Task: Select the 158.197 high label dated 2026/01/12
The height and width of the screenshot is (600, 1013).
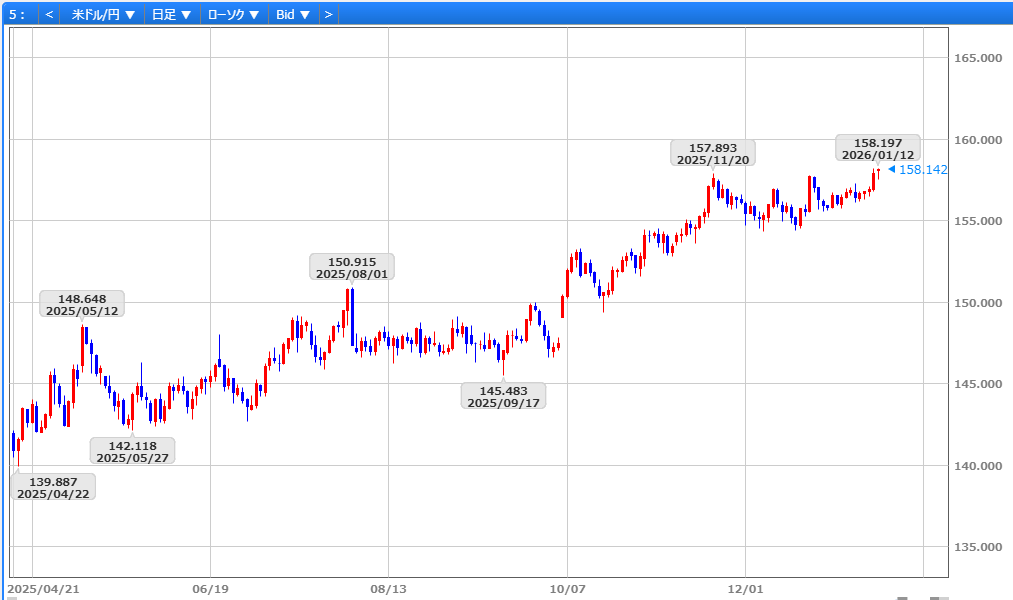Action: click(877, 149)
